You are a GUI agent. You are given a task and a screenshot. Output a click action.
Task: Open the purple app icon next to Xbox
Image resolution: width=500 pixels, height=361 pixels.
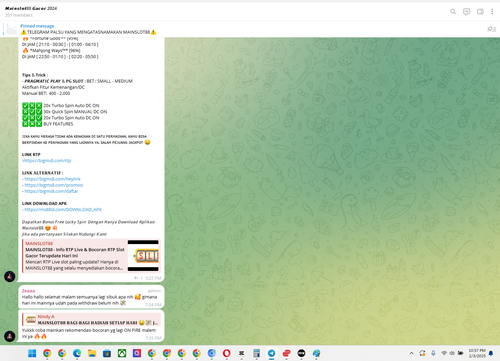[x=137, y=353]
